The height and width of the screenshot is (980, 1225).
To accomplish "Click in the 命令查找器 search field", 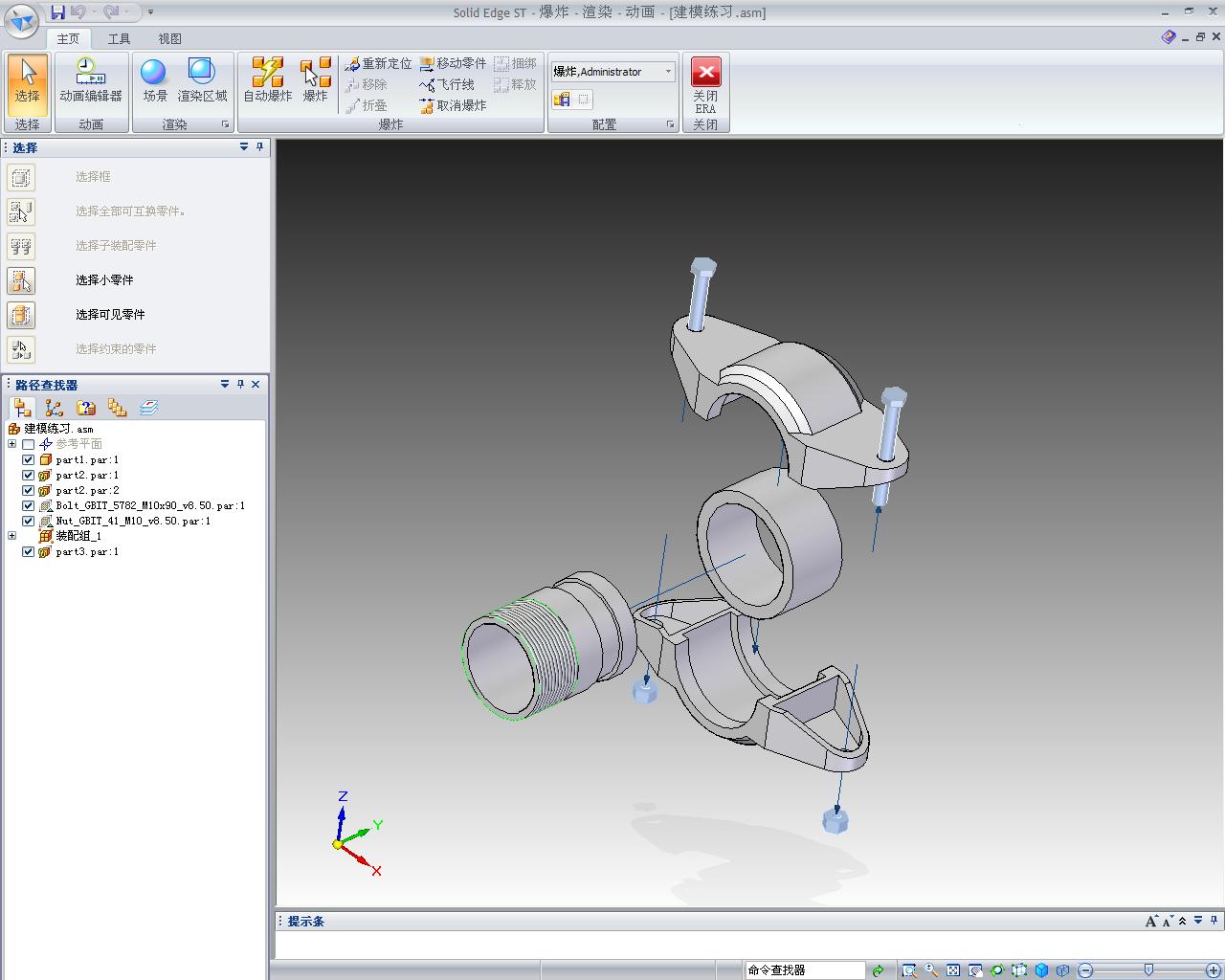I will pos(805,969).
